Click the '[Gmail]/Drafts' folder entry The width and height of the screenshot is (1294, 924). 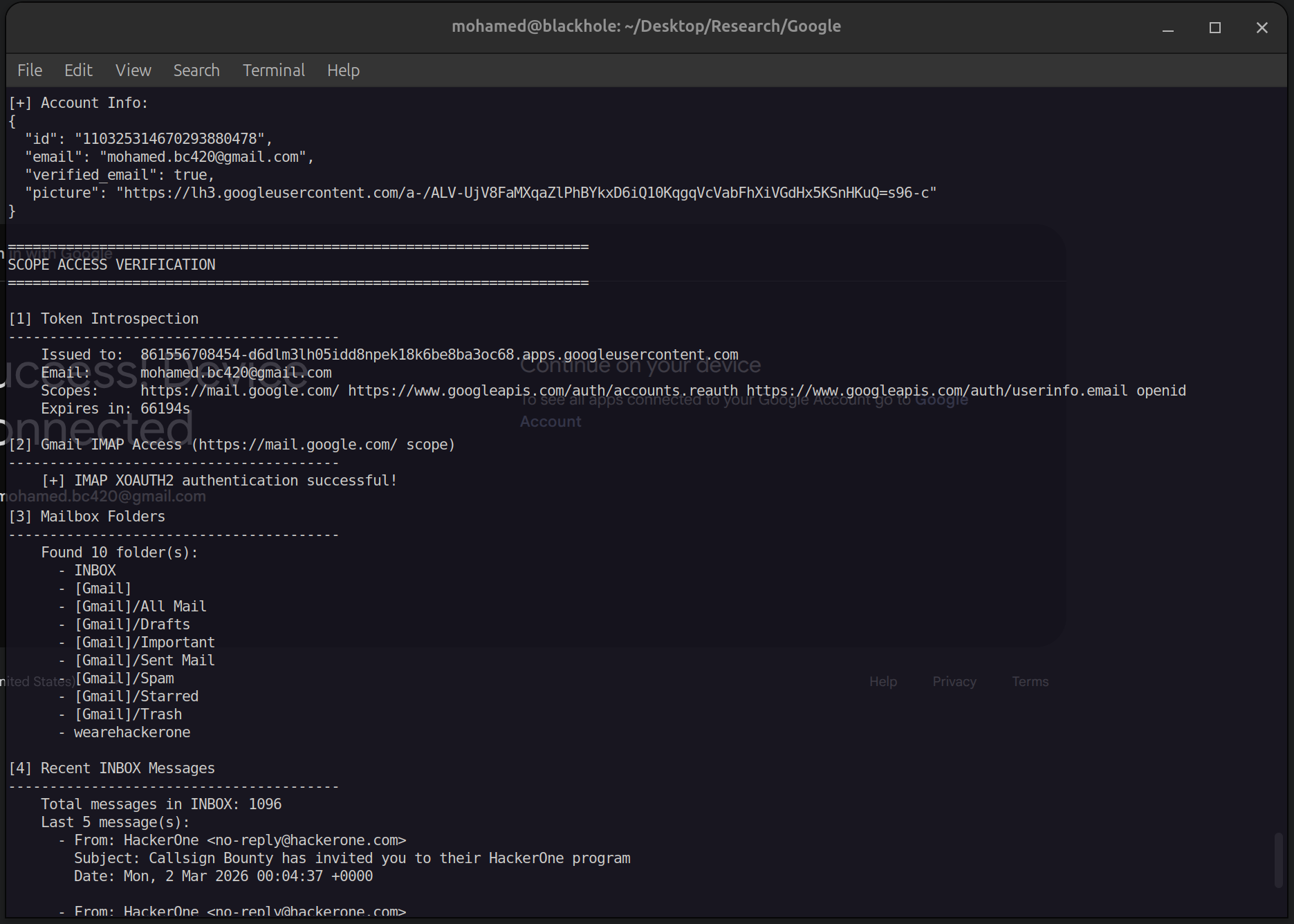click(132, 625)
